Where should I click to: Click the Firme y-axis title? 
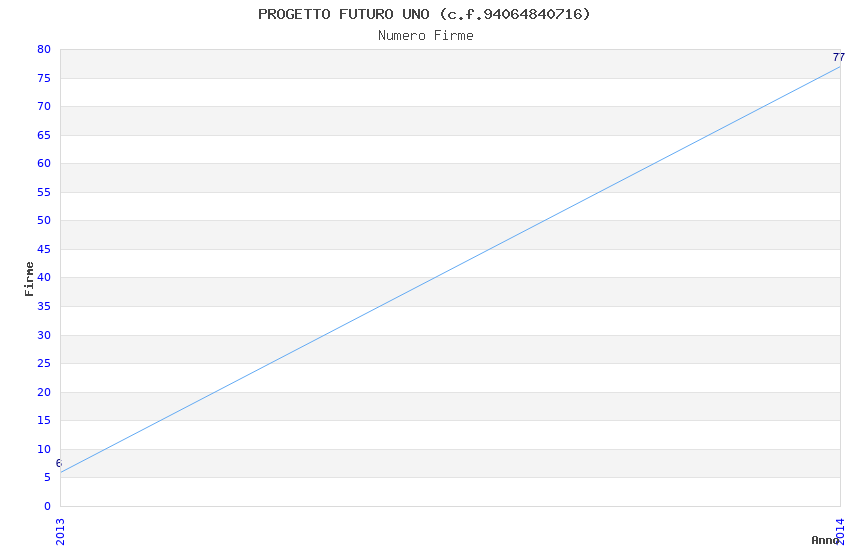click(30, 278)
